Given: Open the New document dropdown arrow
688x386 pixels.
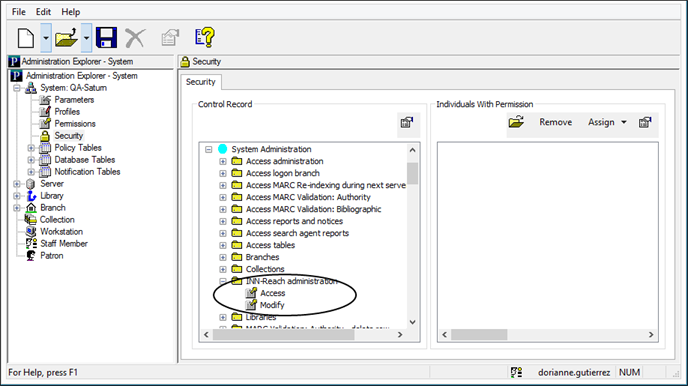Looking at the screenshot, I should coord(46,38).
